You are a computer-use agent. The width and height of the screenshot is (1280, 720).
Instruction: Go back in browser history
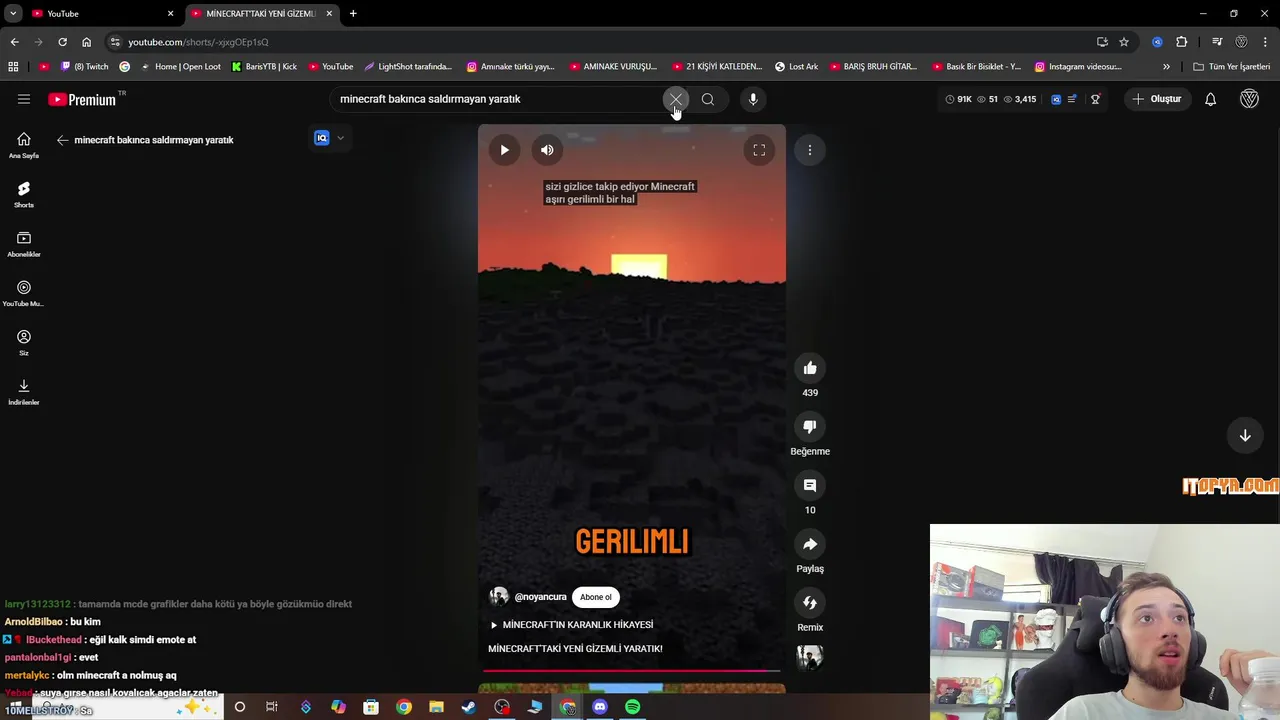click(x=14, y=42)
